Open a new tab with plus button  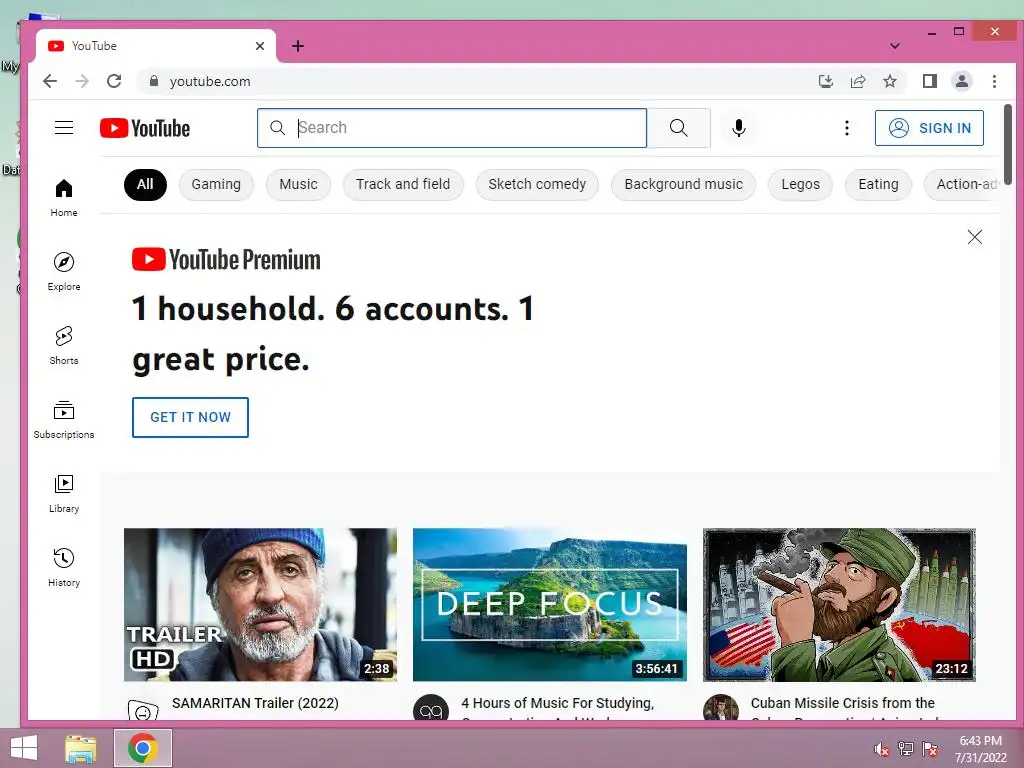tap(298, 46)
